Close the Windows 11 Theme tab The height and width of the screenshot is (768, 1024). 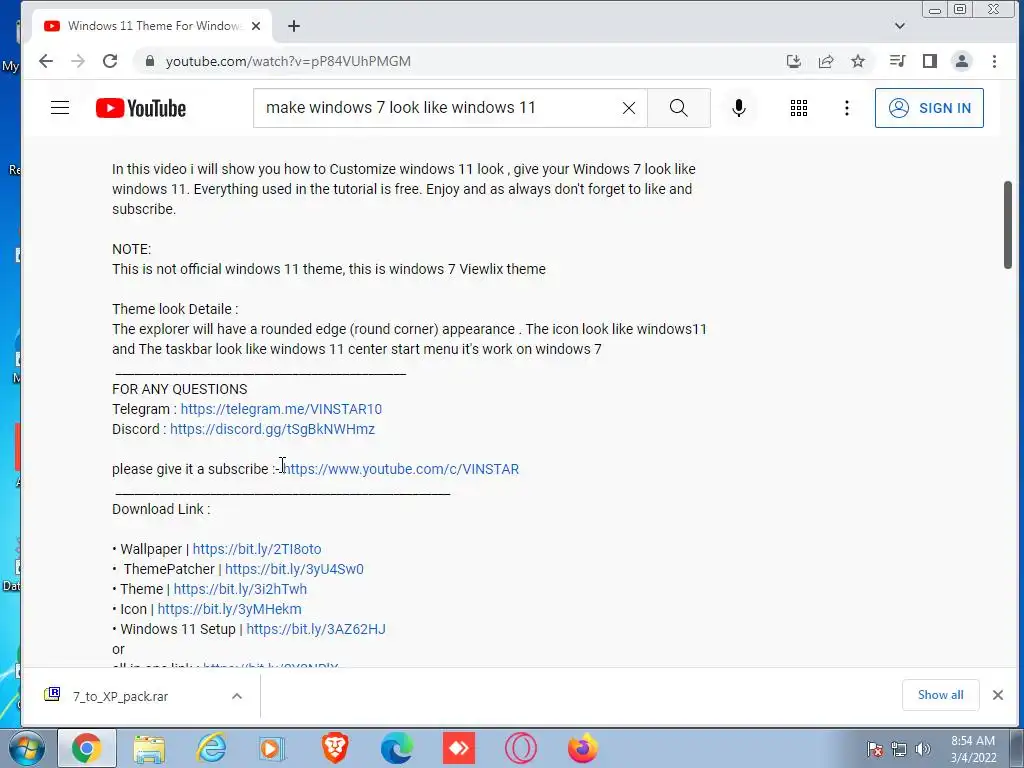coord(256,26)
